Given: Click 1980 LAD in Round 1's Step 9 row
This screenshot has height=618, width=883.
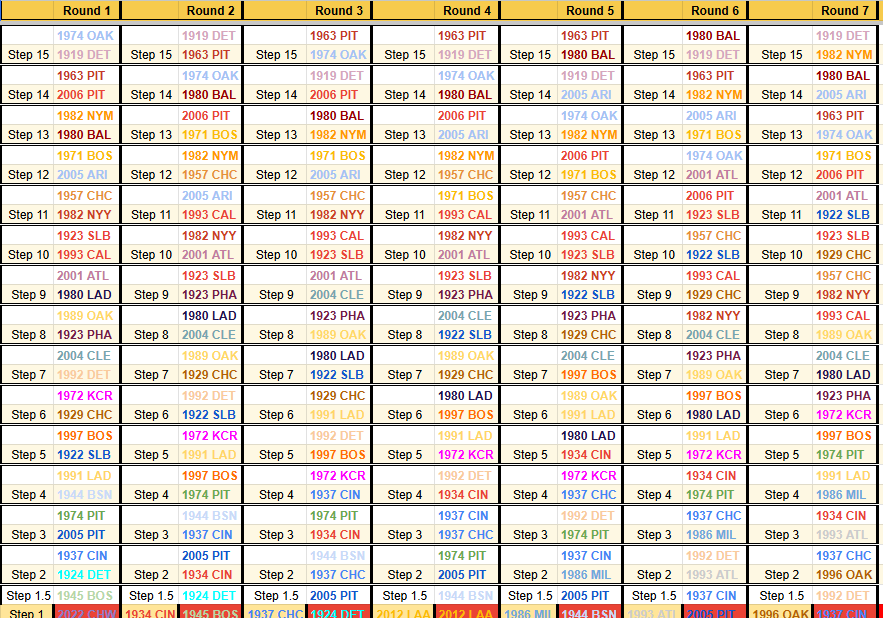Looking at the screenshot, I should (x=84, y=295).
